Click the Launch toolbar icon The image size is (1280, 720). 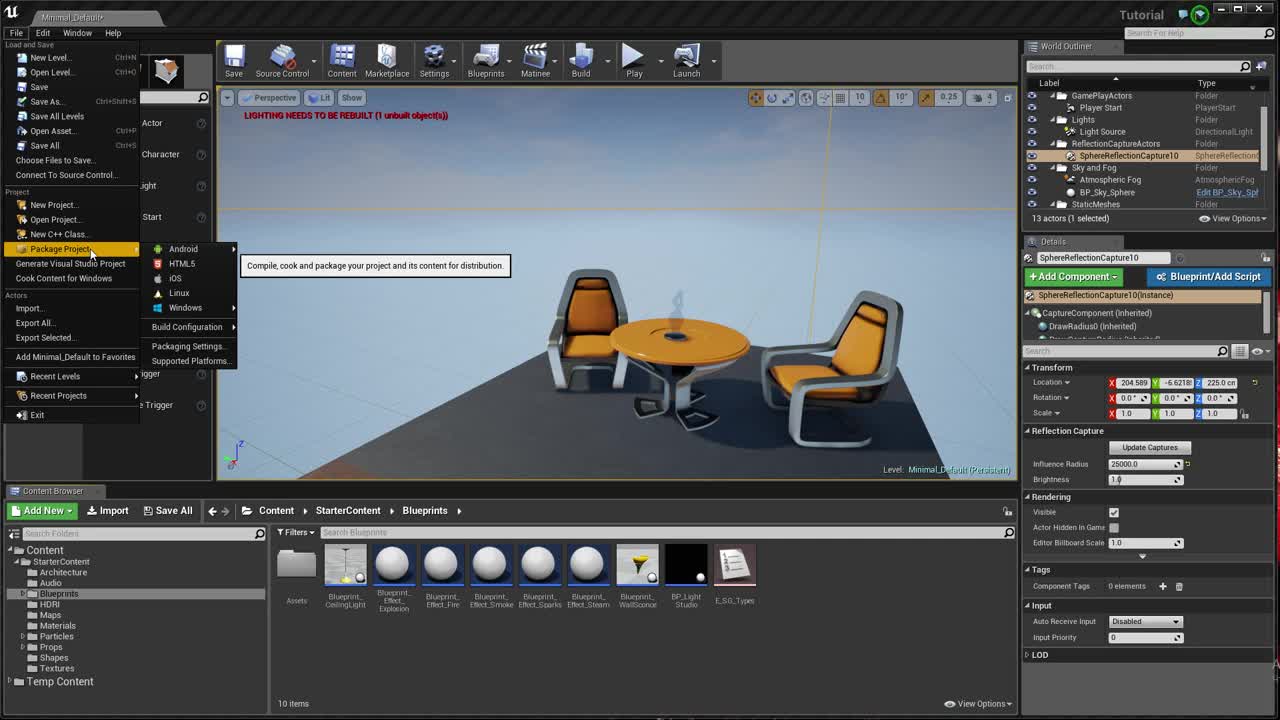[686, 61]
